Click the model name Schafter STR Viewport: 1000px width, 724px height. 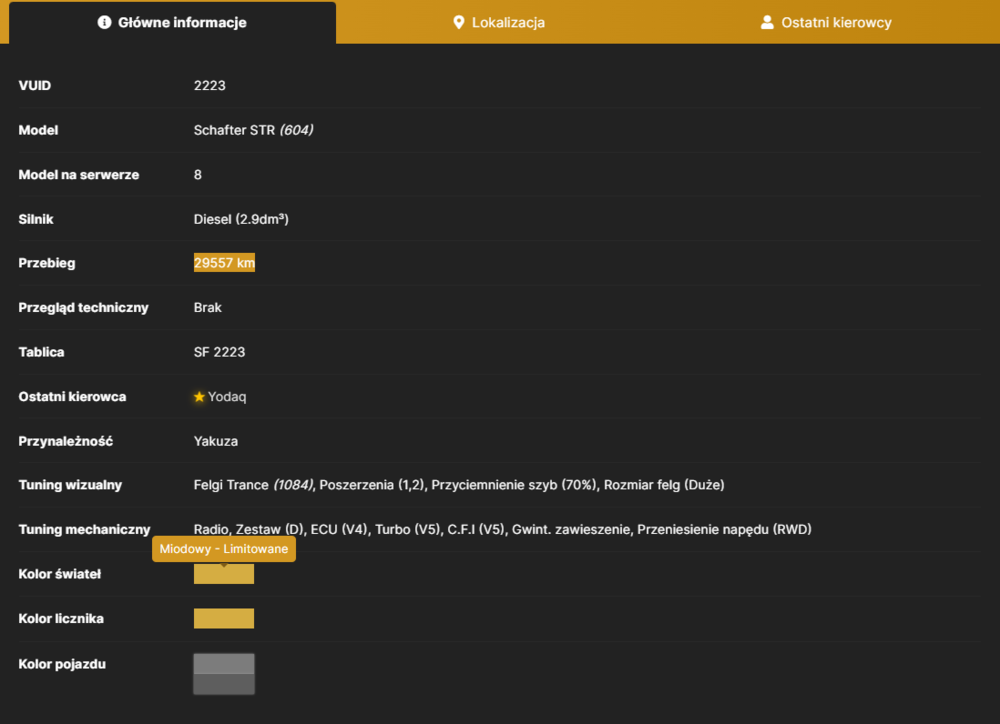[x=234, y=130]
